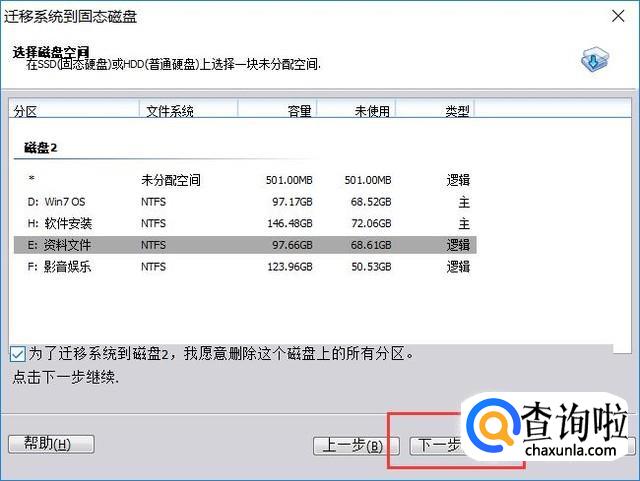
Task: Click the 68.61GB unused cell
Action: [371, 245]
